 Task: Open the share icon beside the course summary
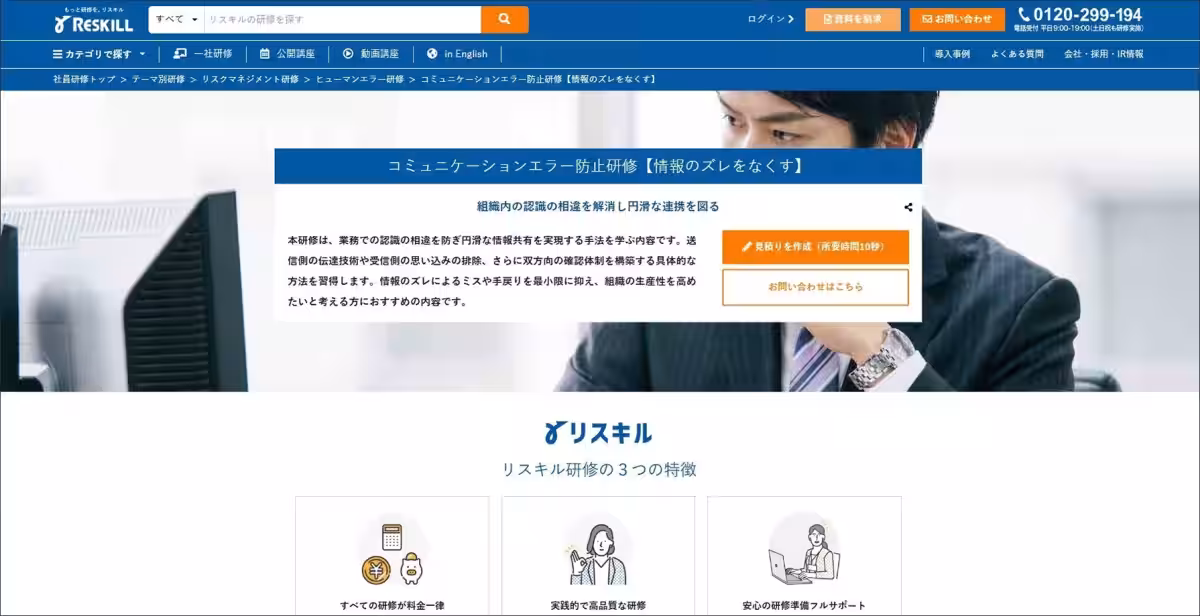point(908,207)
